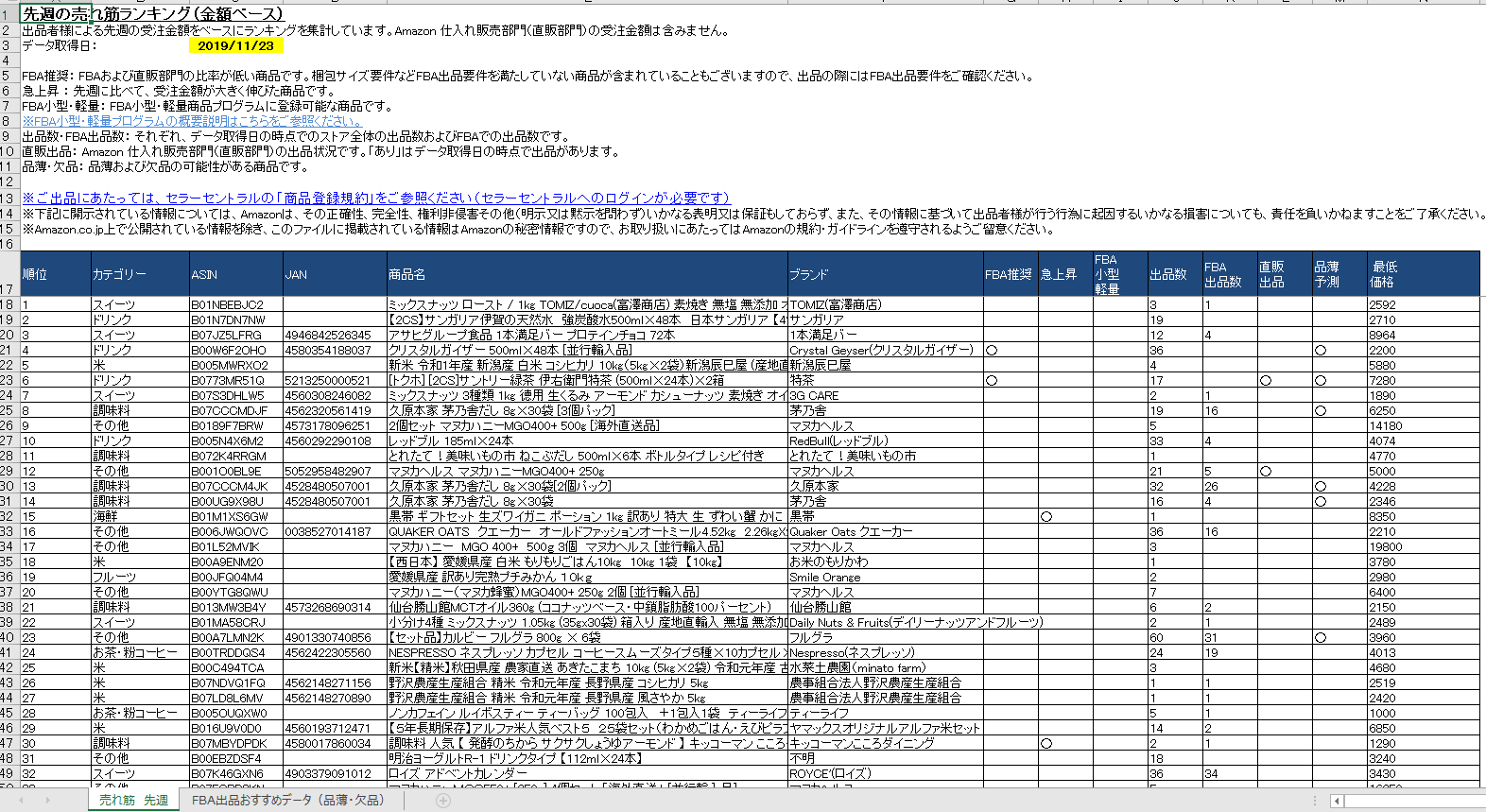1486x812 pixels.
Task: Click the ブランド header cell
Action: [x=884, y=274]
